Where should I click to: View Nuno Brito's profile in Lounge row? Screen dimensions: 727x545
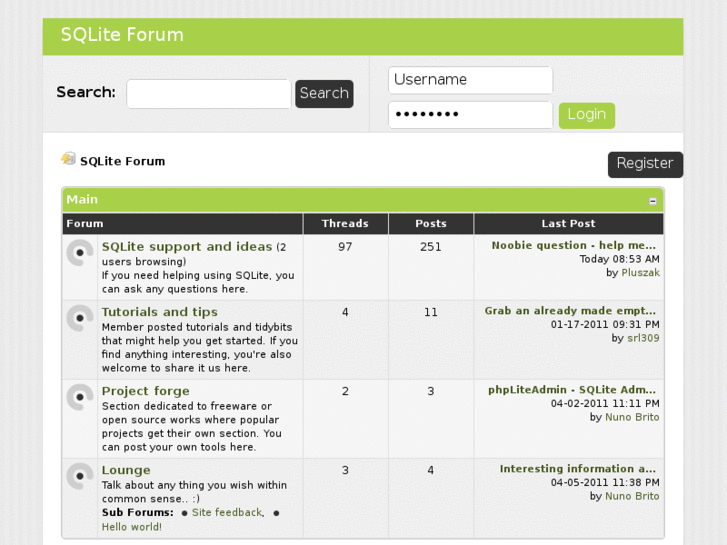(x=632, y=496)
